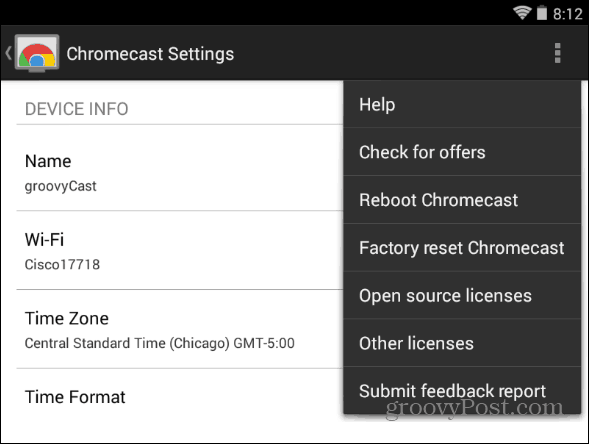Open the Open source licenses entry
Screen dimensions: 589x444
(462, 295)
